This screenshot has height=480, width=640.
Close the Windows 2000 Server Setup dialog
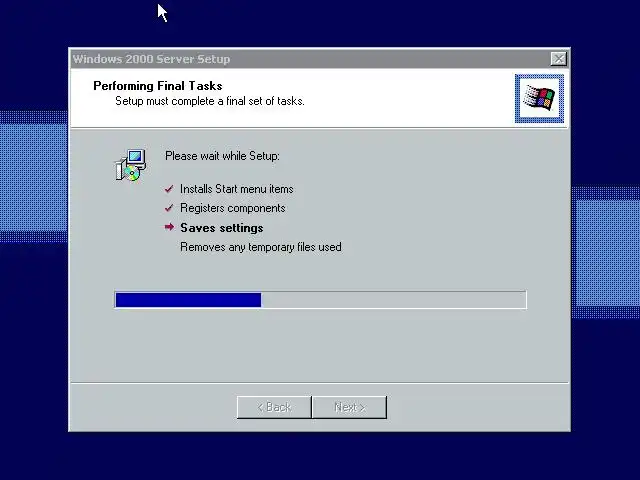[558, 59]
